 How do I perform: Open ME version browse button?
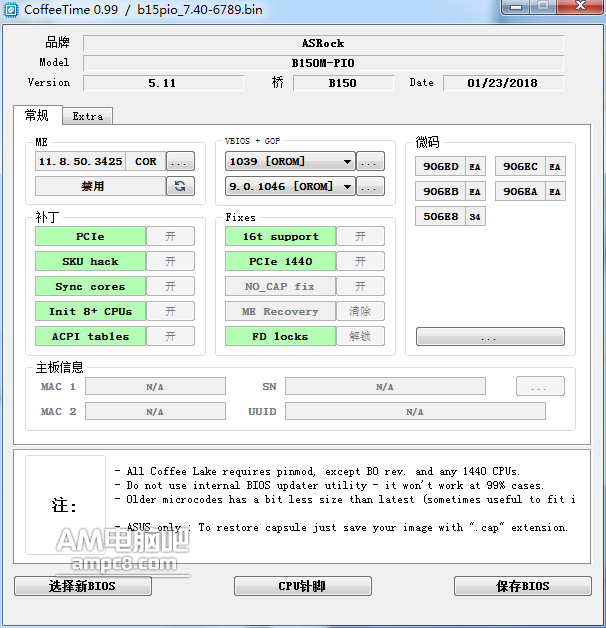tap(180, 161)
